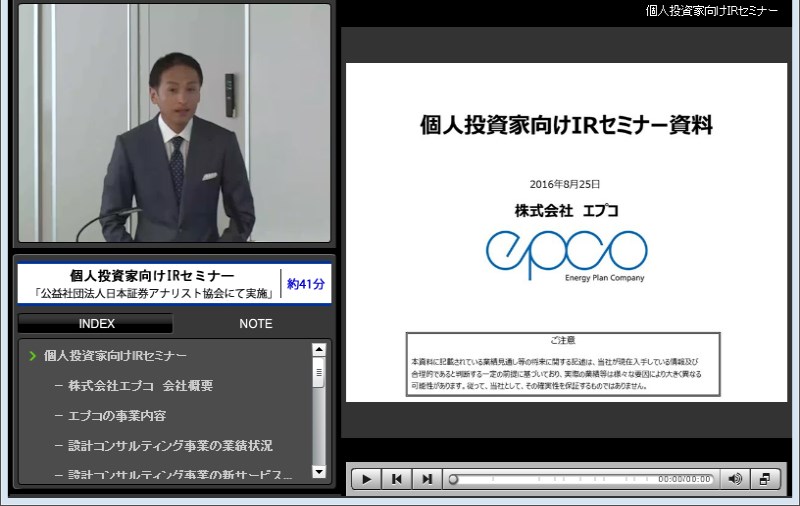Click the 00:00/00:00 time display
Viewport: 800px width, 506px height.
tap(684, 479)
